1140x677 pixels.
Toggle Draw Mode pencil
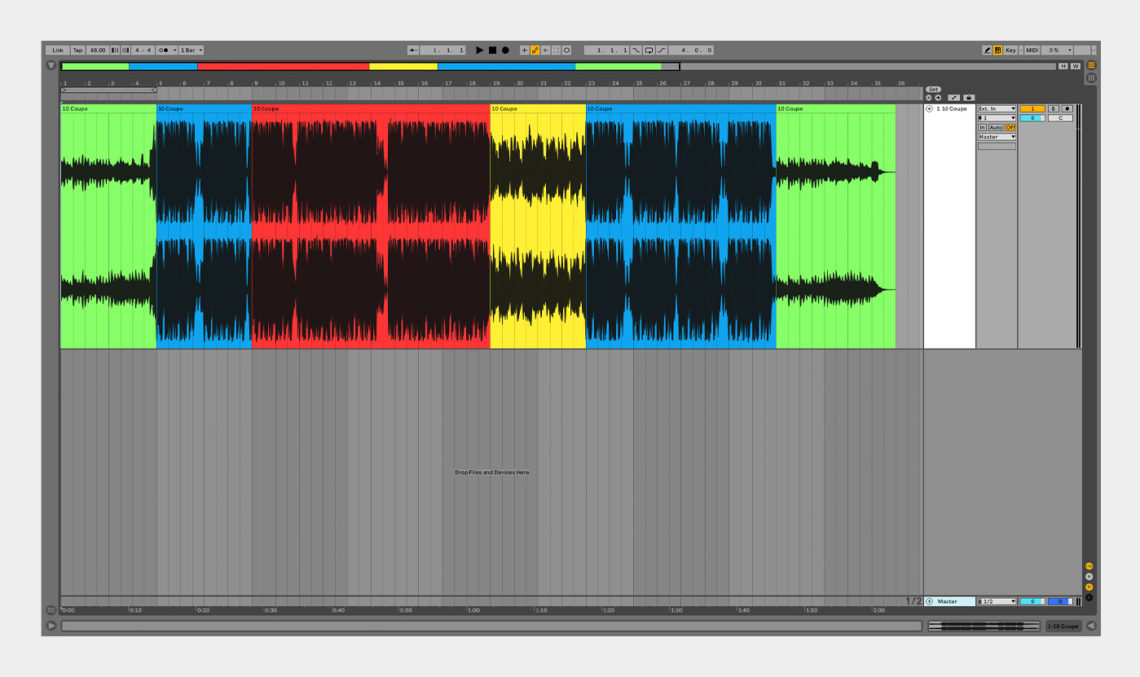click(x=988, y=50)
